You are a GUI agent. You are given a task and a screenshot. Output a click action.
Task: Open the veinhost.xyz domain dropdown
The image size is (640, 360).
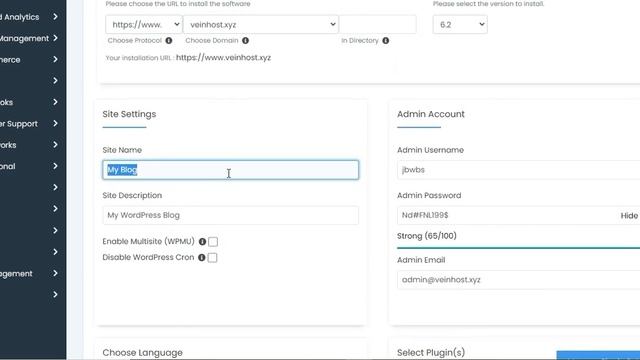[x=261, y=24]
